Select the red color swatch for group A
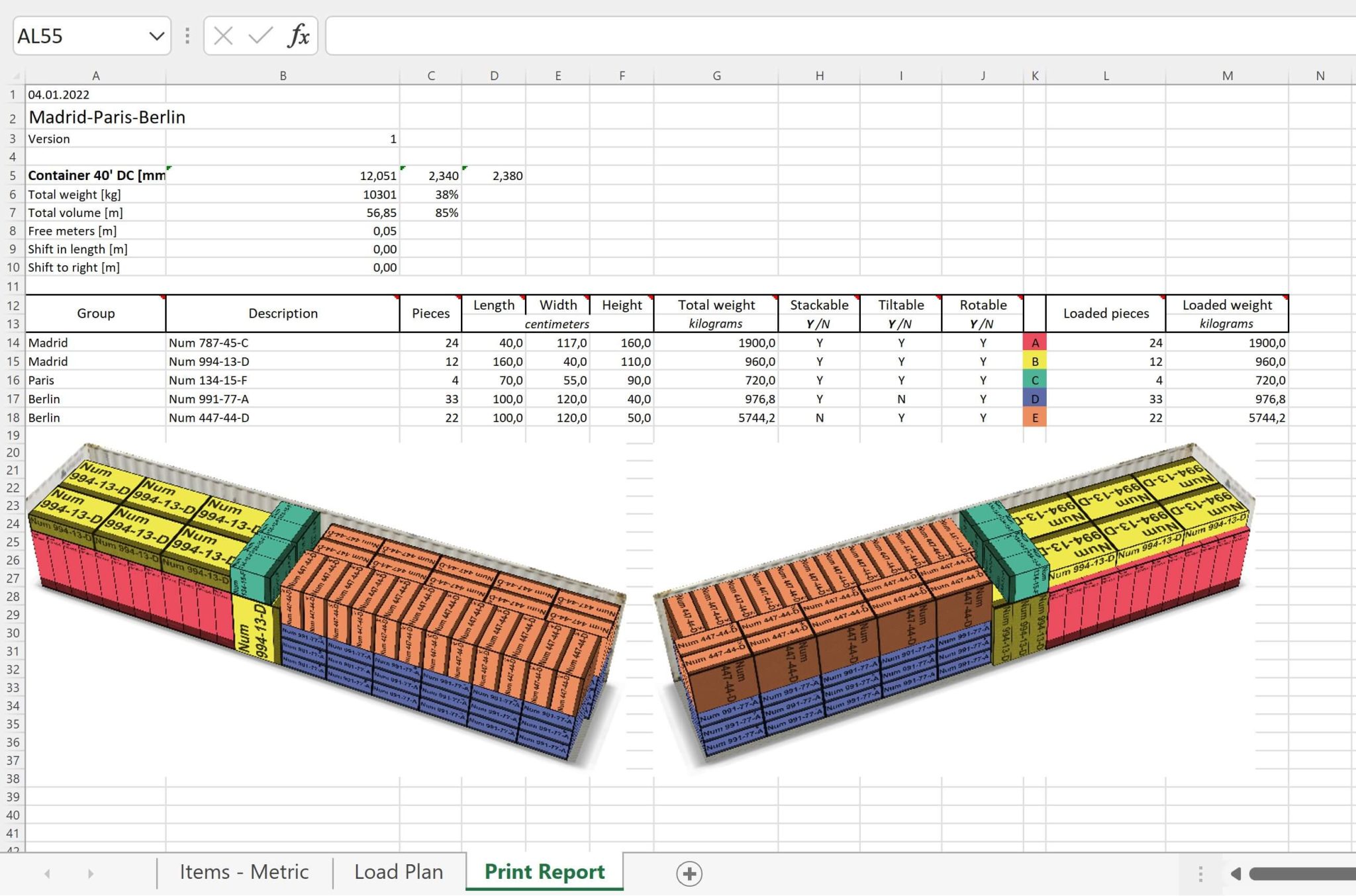The height and width of the screenshot is (896, 1356). pos(1034,343)
